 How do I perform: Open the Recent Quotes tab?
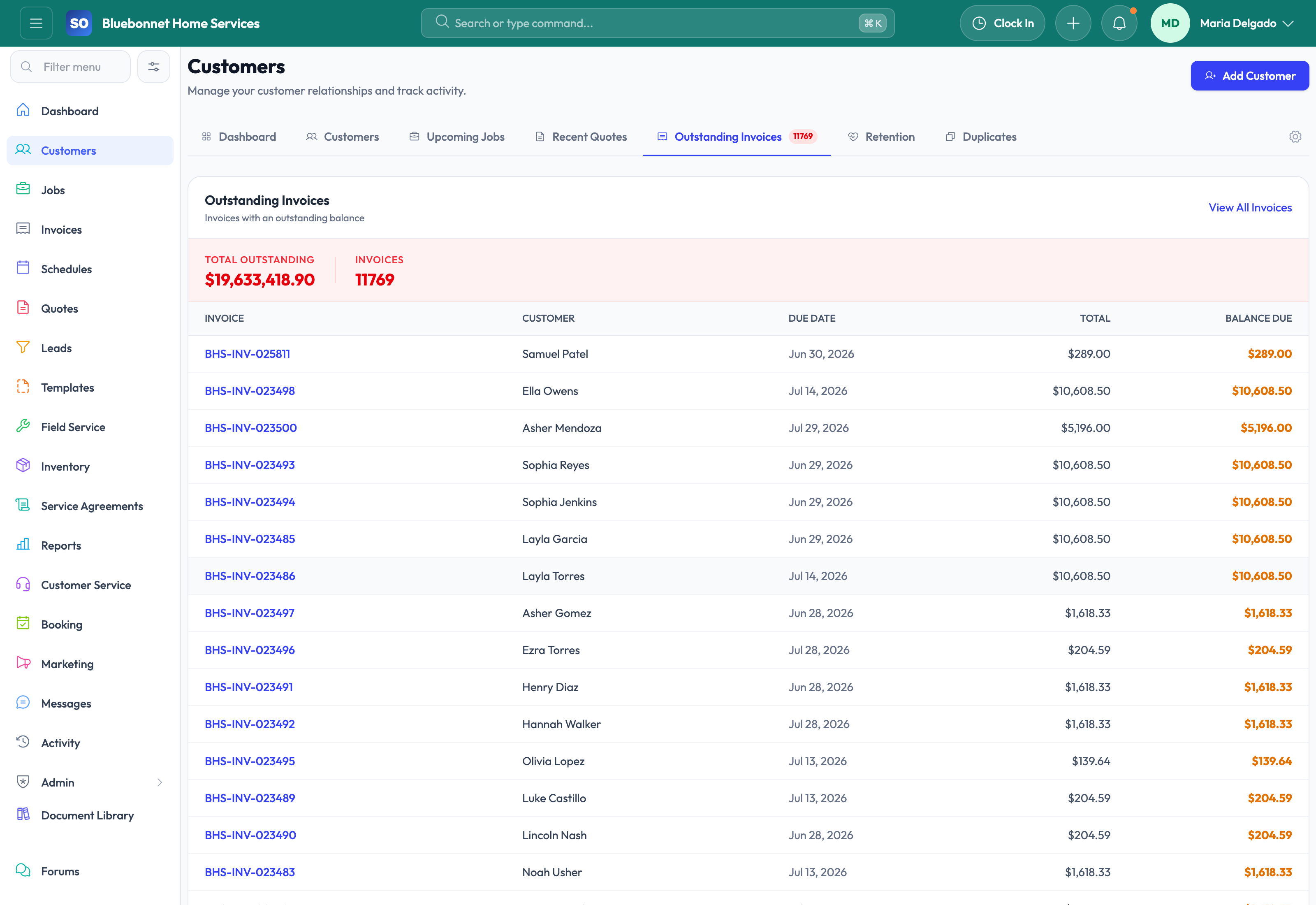pos(581,137)
